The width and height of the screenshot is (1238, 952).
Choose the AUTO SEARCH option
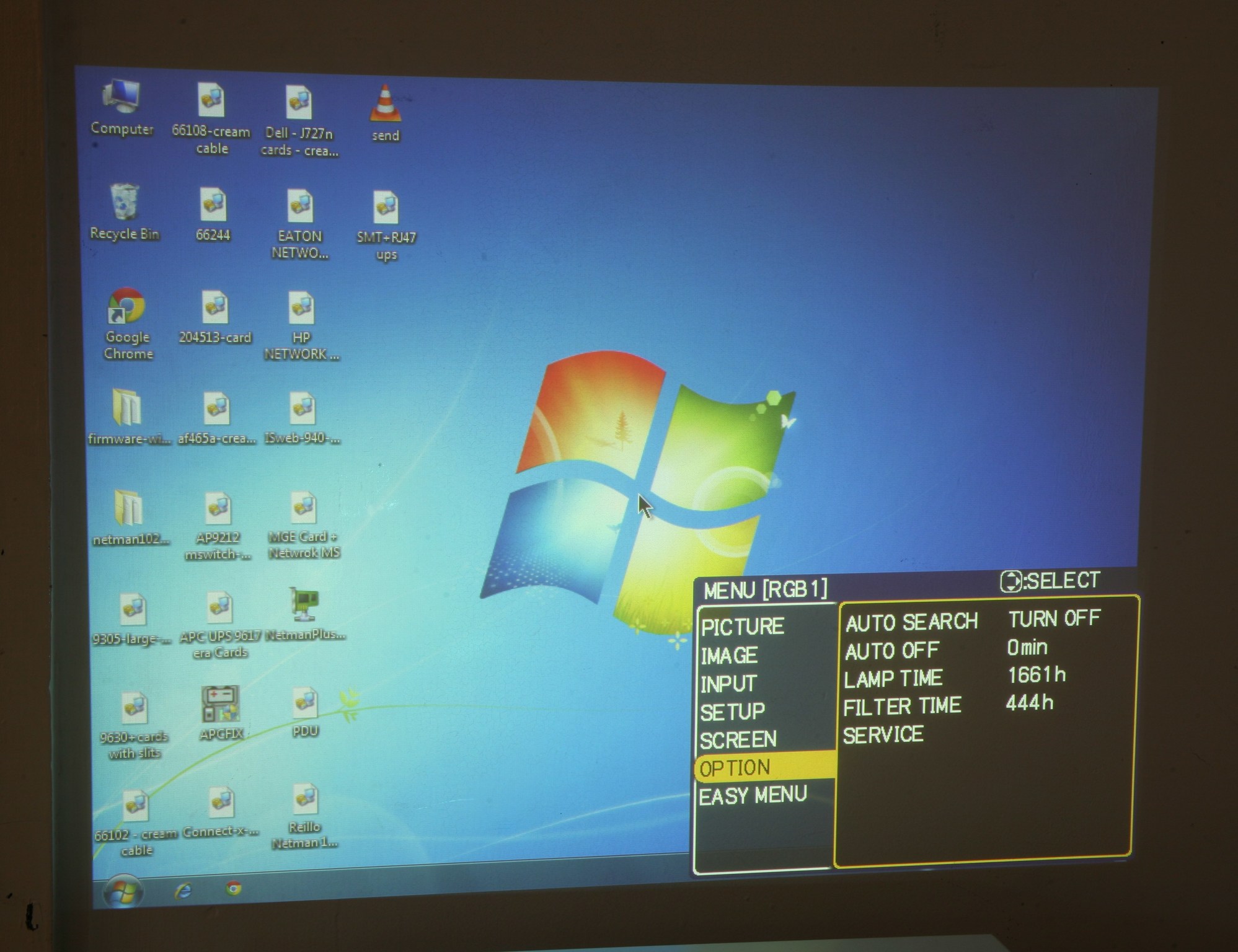coord(912,622)
